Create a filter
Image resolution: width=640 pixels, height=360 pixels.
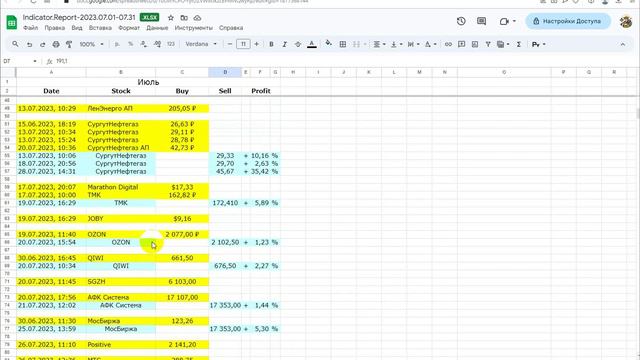tap(488, 44)
